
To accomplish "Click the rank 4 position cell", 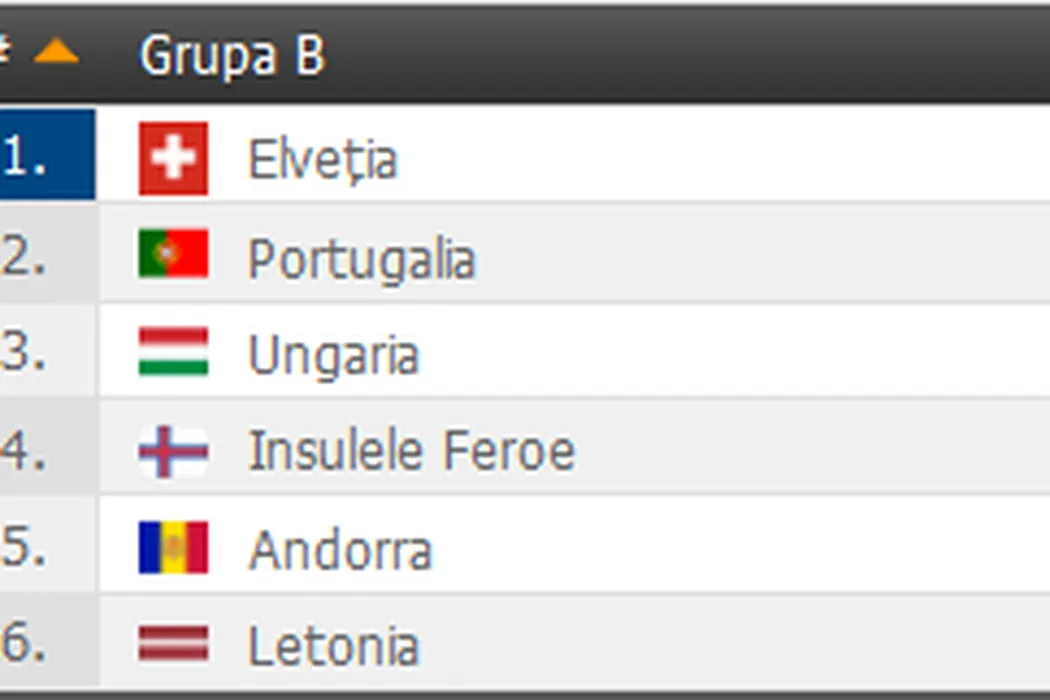I will pos(45,450).
